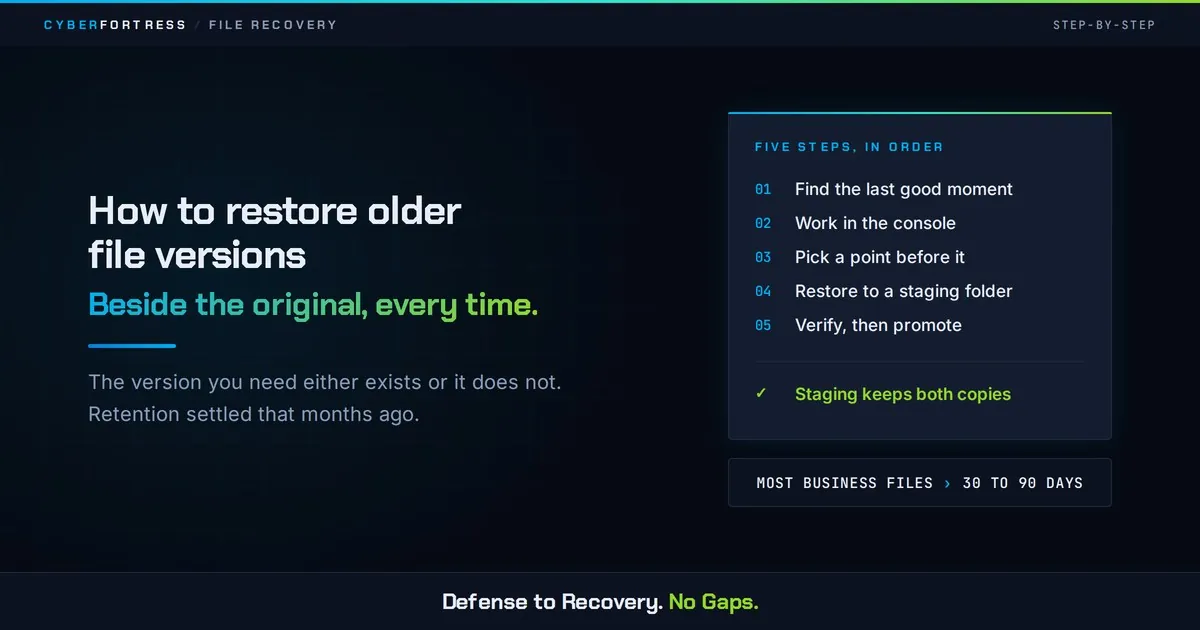Click "Staging keeps both copies" text
Viewport: 1200px width, 630px height.
(x=903, y=394)
